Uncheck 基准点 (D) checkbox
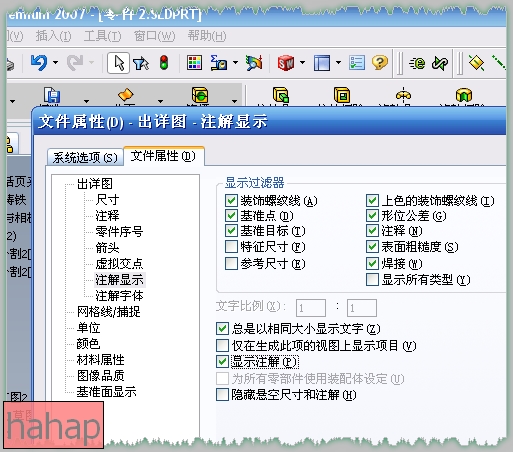Viewport: 513px width, 452px height. 231,216
